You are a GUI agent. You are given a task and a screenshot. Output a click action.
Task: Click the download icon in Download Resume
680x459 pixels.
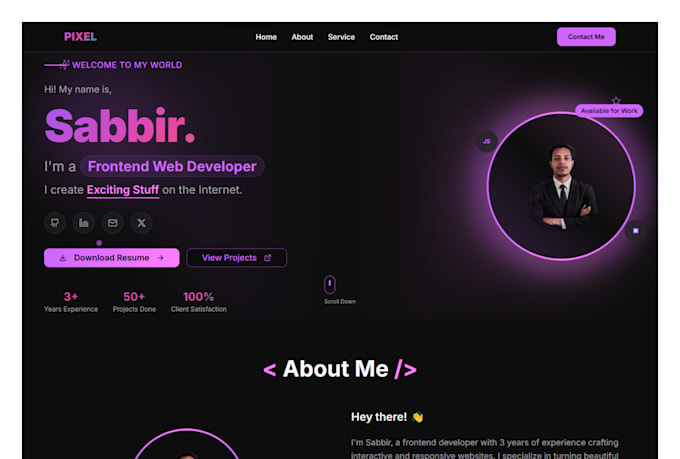(x=63, y=258)
